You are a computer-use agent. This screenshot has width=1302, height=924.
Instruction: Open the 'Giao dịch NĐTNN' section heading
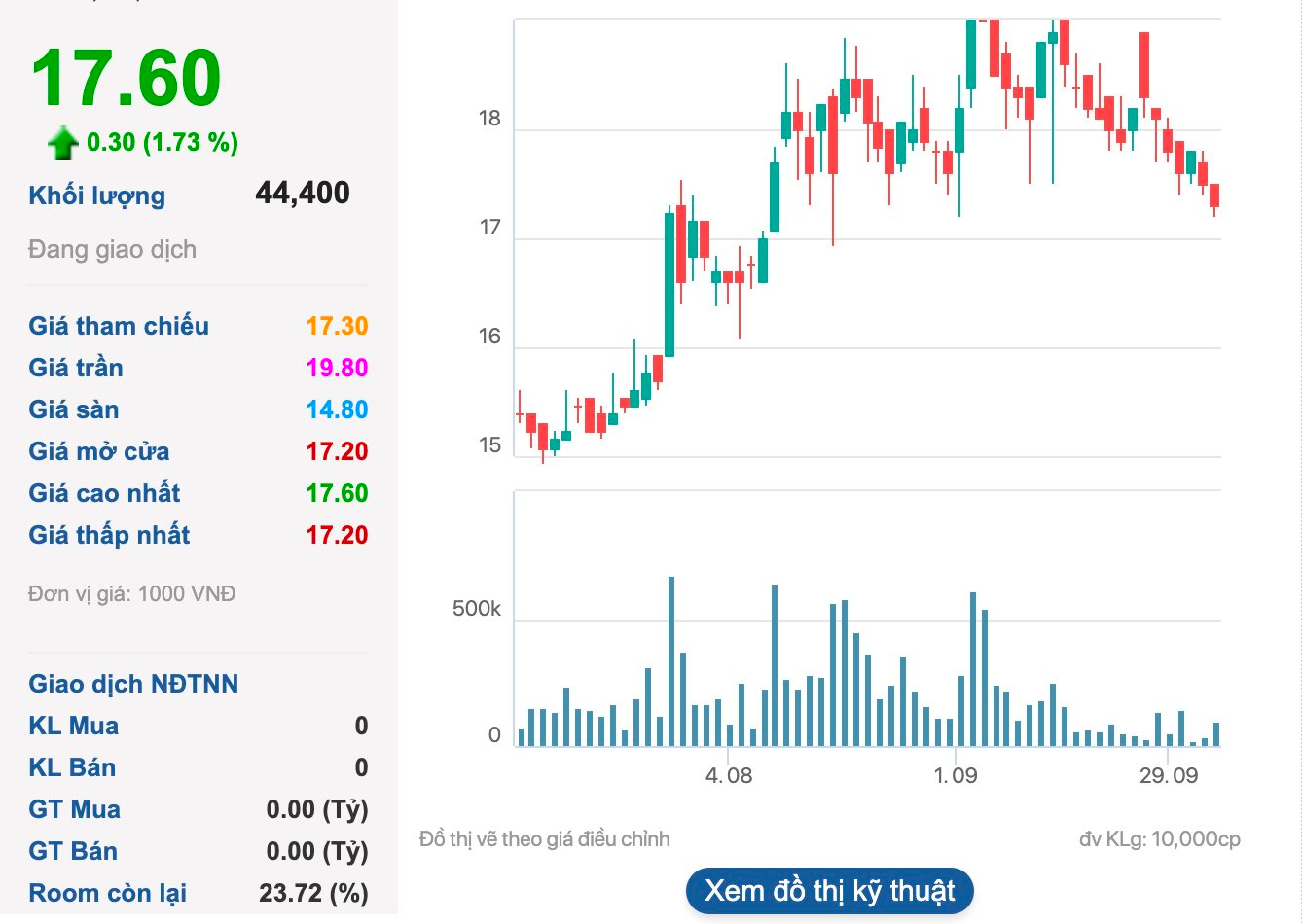point(133,684)
